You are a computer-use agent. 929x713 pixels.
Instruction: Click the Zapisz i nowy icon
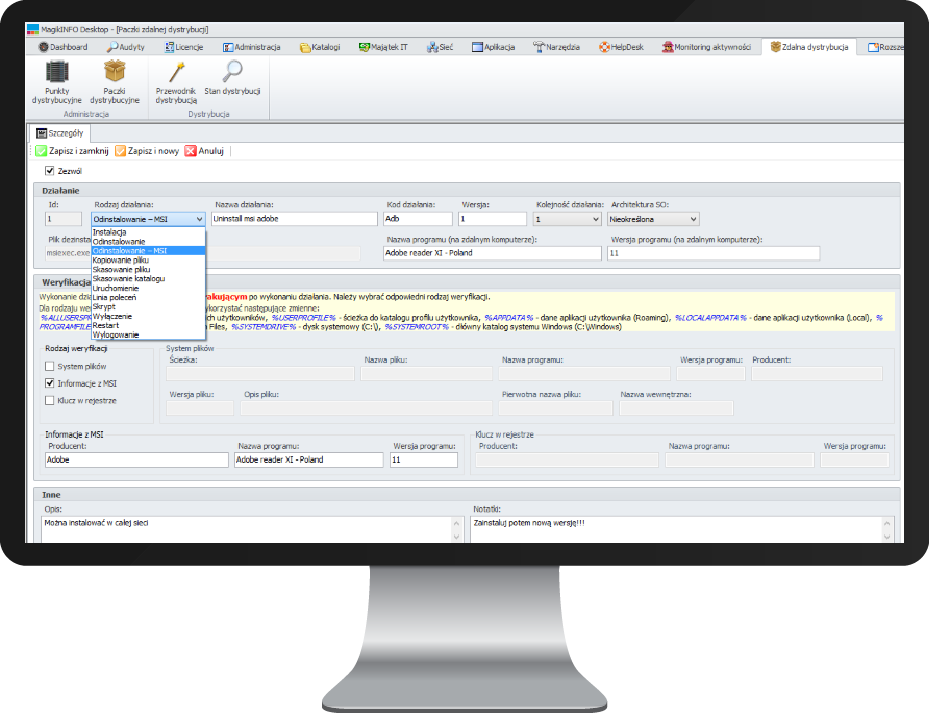[120, 151]
